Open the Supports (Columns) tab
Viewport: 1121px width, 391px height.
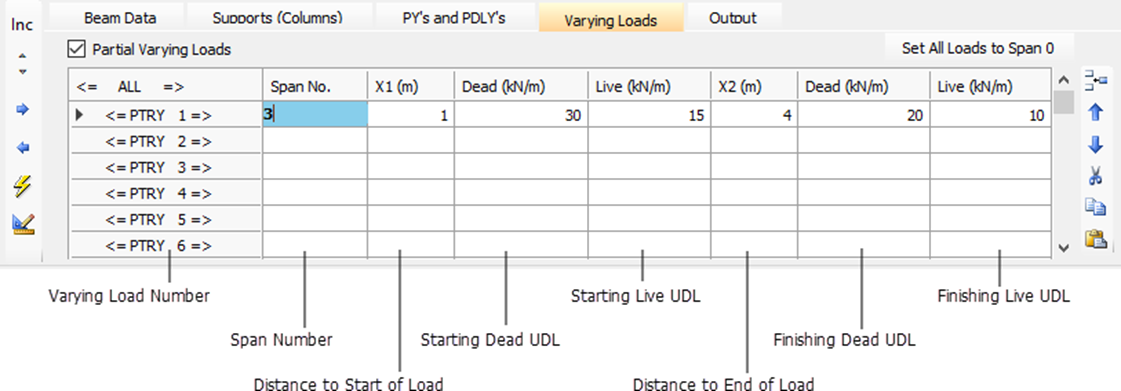tap(278, 18)
